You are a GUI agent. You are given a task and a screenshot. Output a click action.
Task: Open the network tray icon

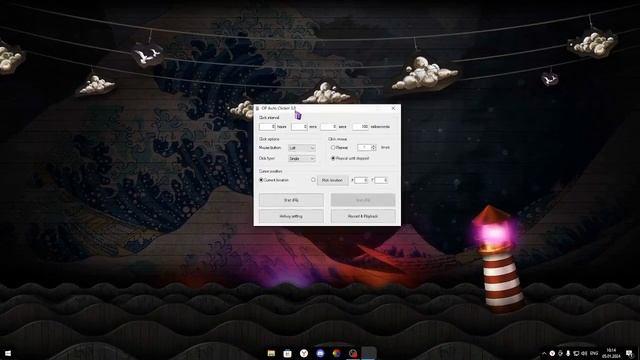[x=576, y=353]
